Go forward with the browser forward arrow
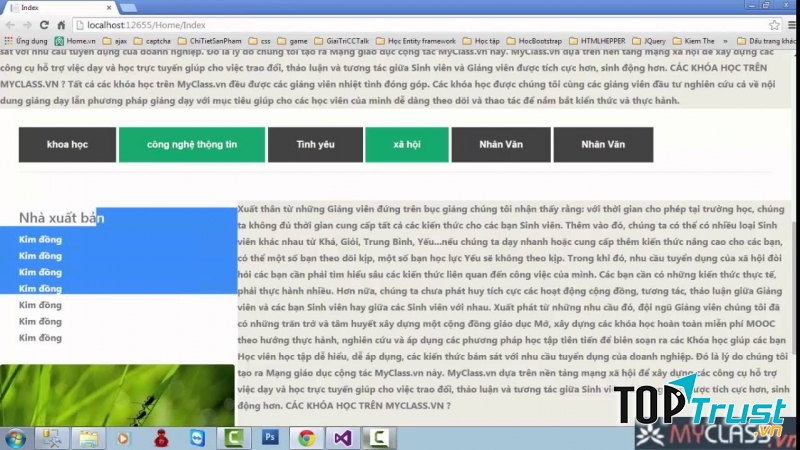 click(27, 25)
